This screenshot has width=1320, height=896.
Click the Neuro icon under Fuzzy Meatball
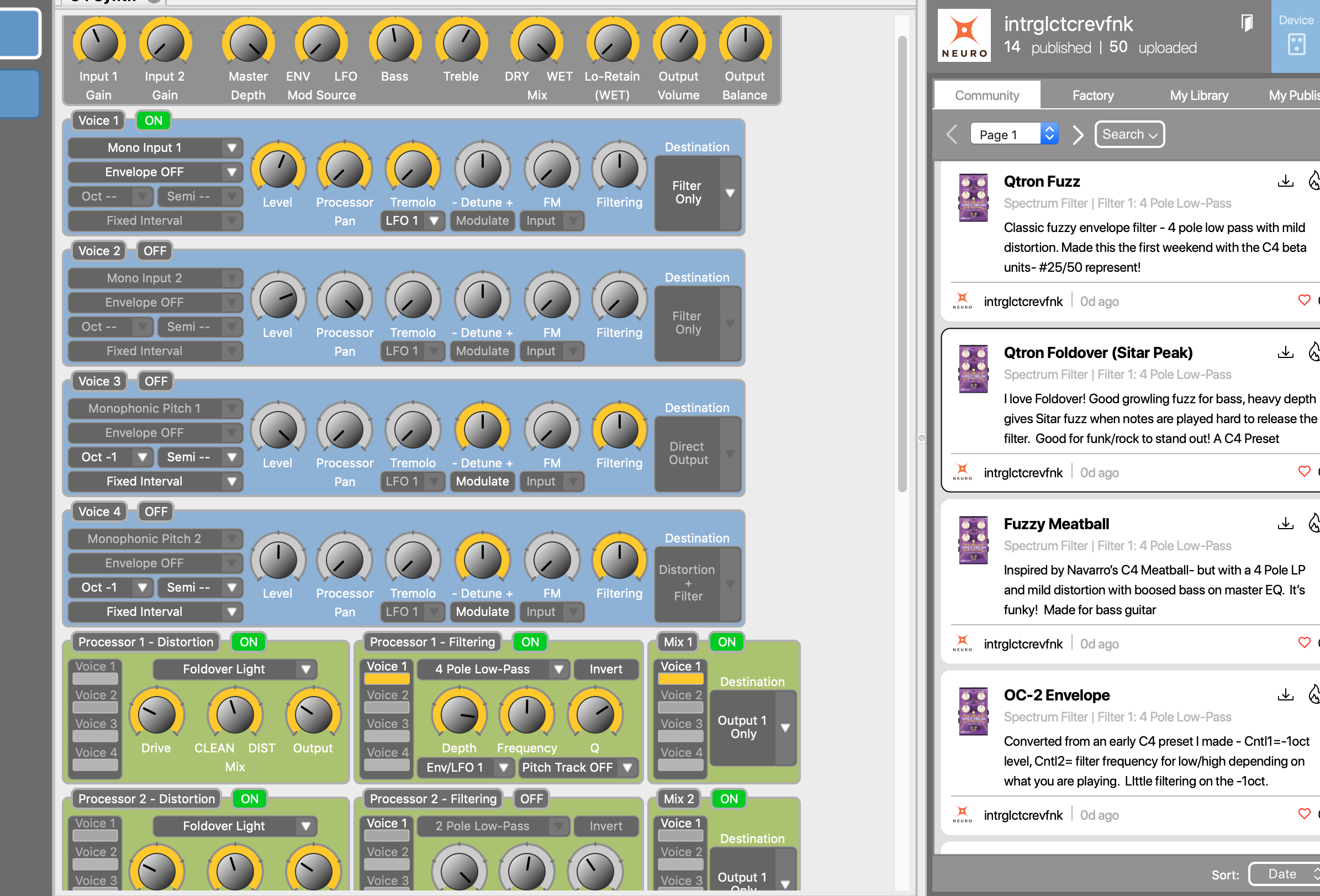point(962,643)
